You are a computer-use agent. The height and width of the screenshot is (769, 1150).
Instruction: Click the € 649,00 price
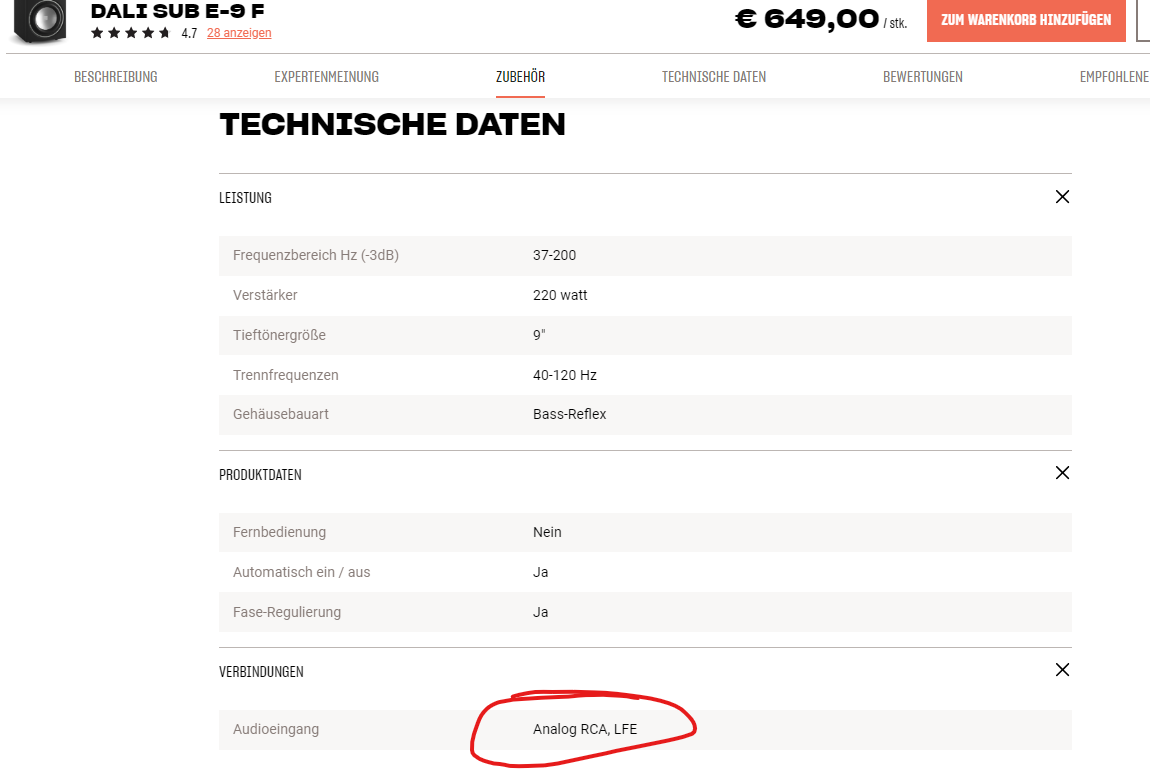pyautogui.click(x=807, y=18)
